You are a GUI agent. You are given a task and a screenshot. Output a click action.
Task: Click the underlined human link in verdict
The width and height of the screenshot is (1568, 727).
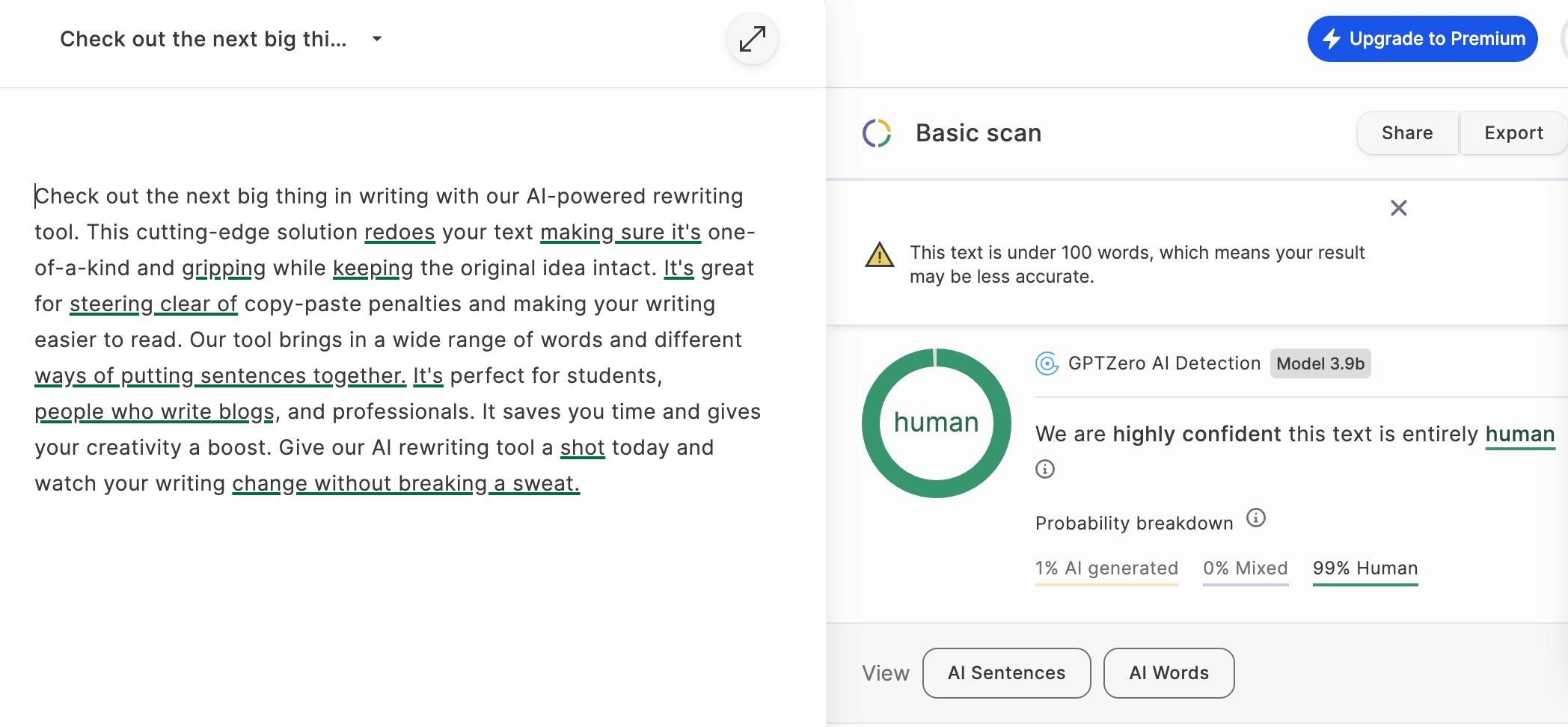click(x=1519, y=435)
